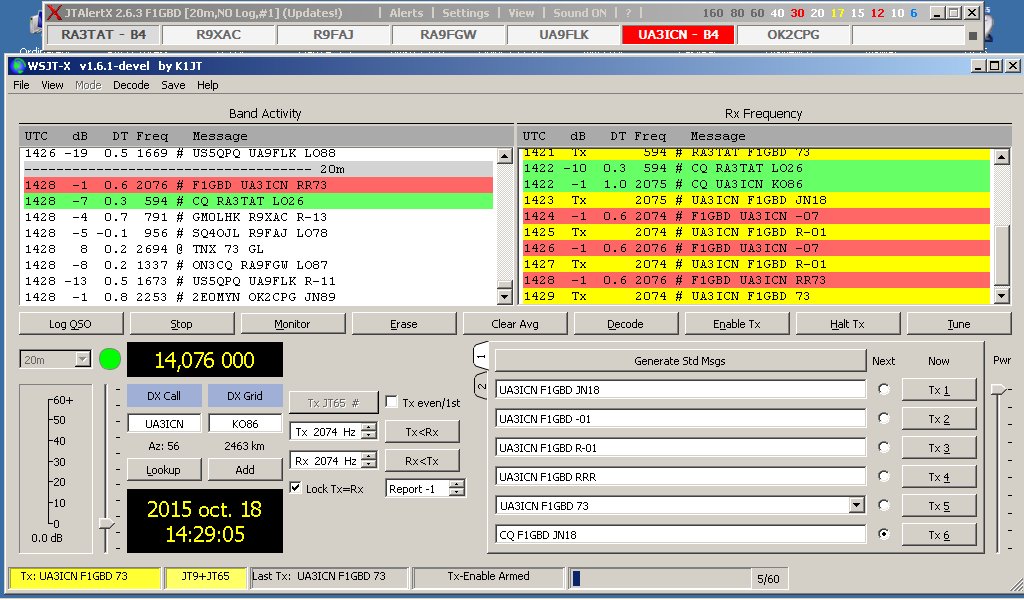1024x600 pixels.
Task: Select Next radio for Tx 3 message
Action: click(x=884, y=447)
